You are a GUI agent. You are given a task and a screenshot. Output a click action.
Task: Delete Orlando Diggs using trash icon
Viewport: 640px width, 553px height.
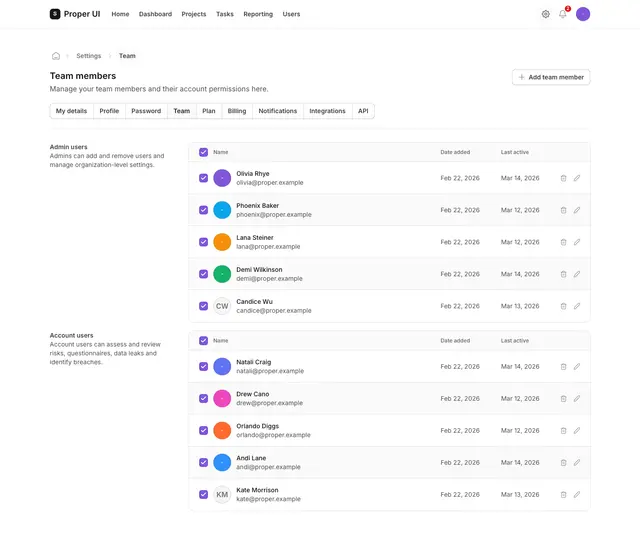click(x=563, y=431)
